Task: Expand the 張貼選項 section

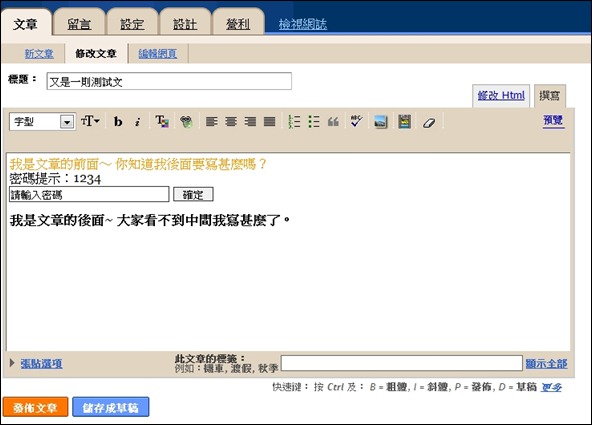Action: pos(41,363)
